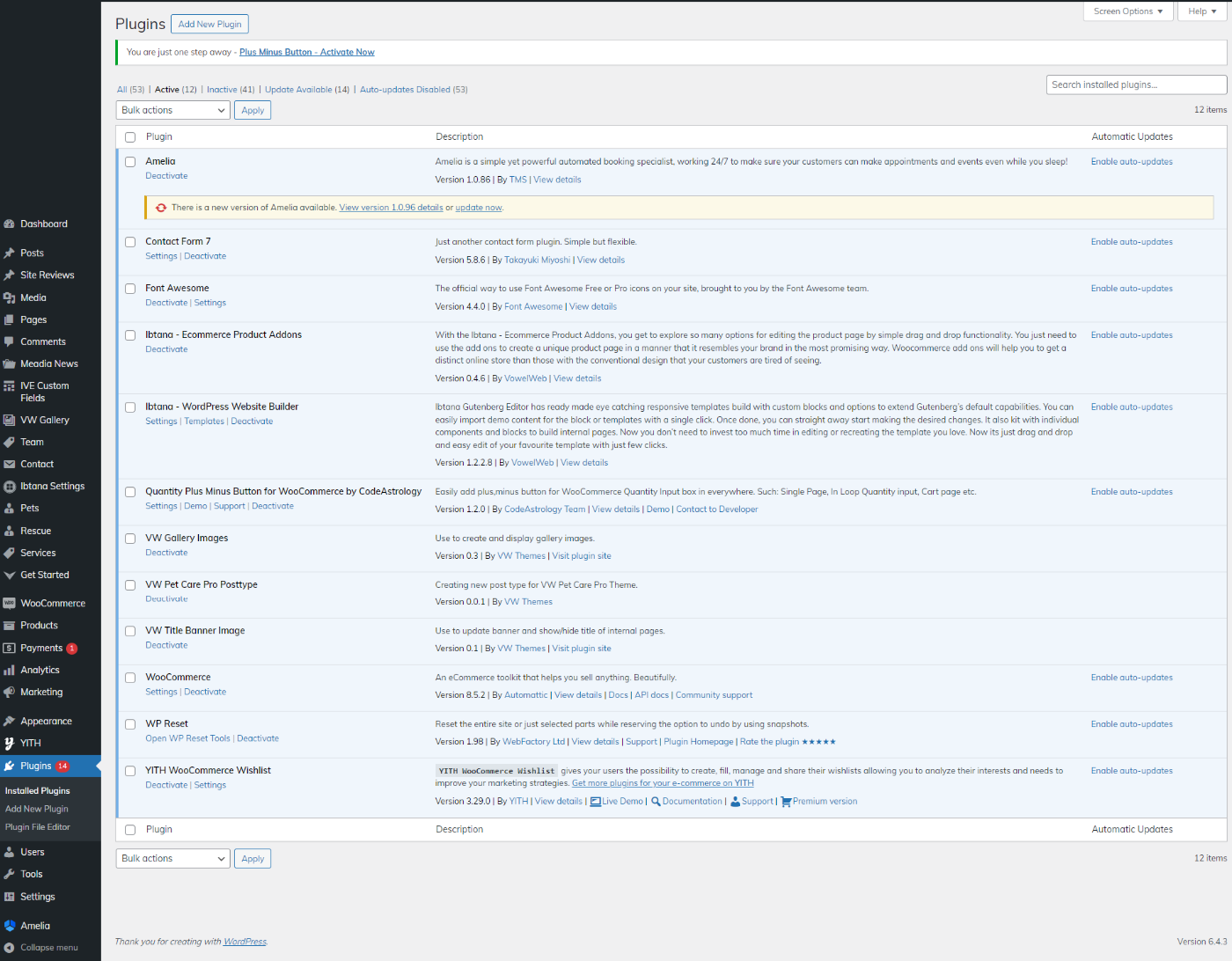The height and width of the screenshot is (961, 1232).
Task: Open Appearance via its paintbrush icon
Action: (x=10, y=721)
